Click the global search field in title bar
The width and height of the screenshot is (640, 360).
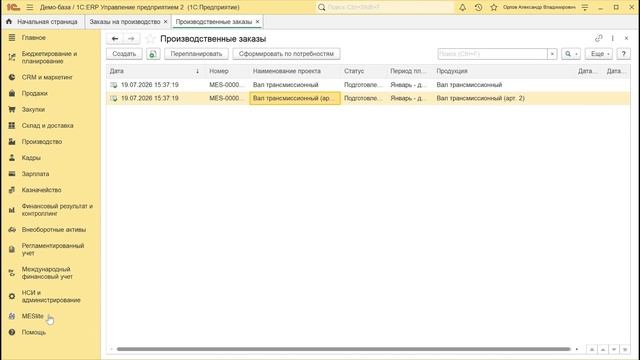(385, 7)
